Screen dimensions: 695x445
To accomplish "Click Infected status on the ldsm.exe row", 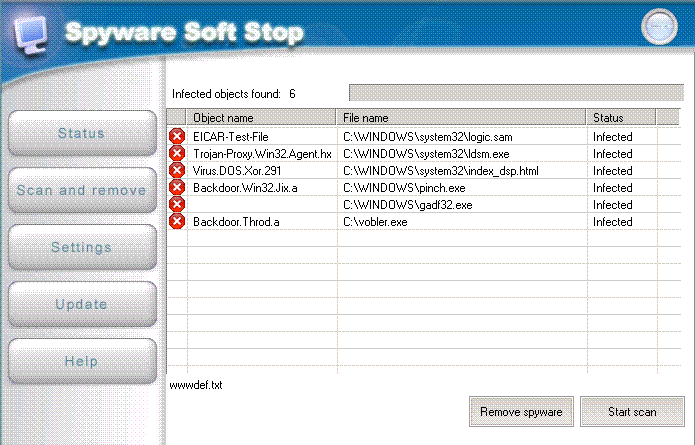I will pos(613,154).
